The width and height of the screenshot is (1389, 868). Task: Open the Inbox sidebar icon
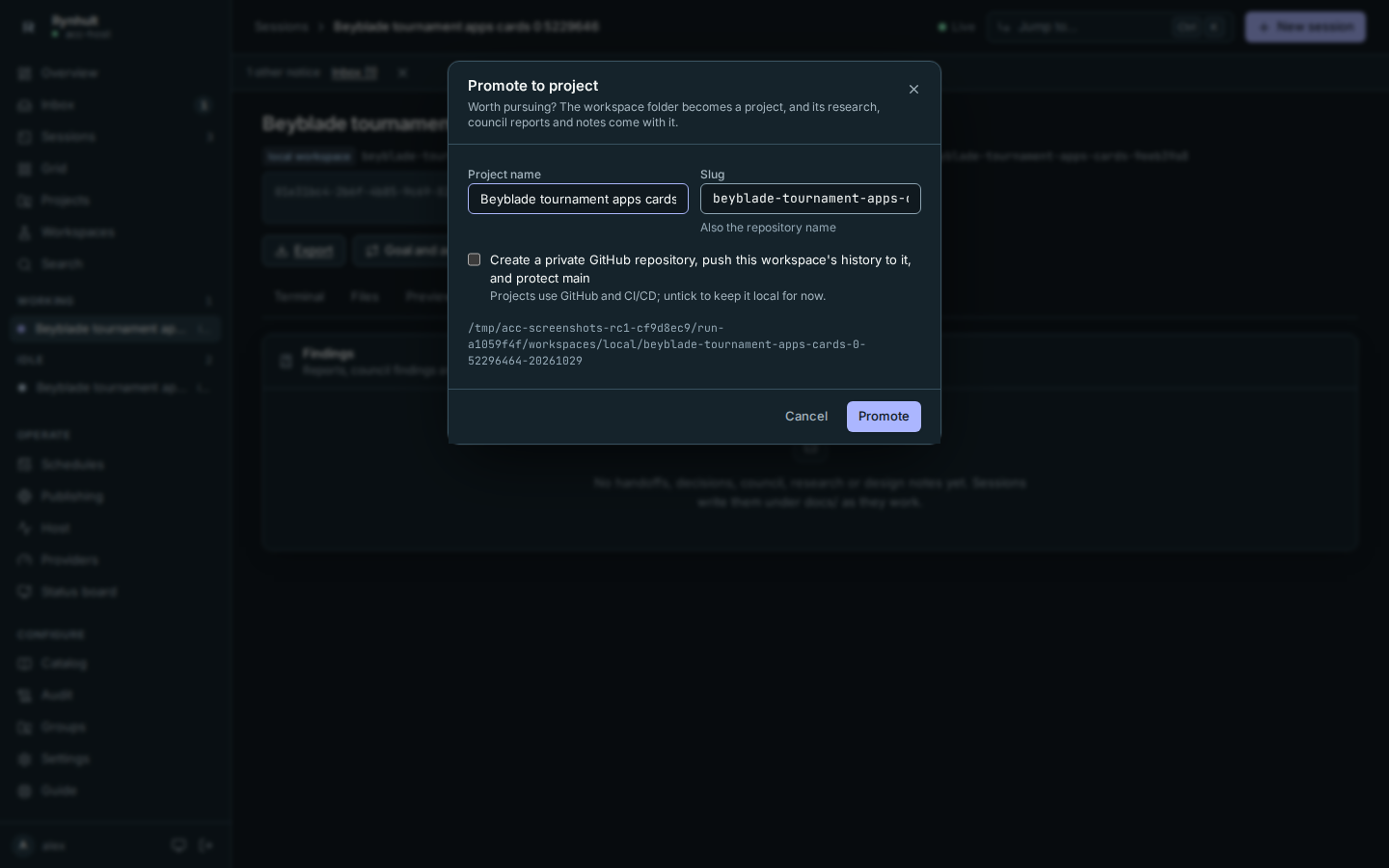(x=25, y=105)
